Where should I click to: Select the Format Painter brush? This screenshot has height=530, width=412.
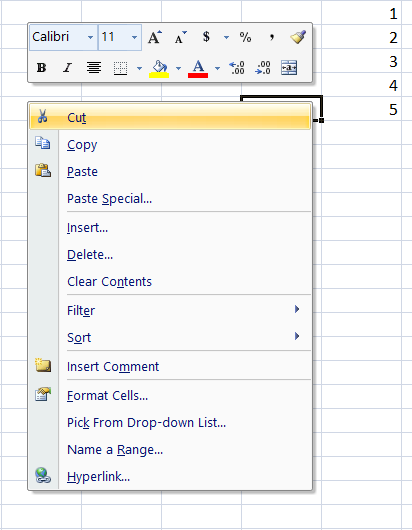298,37
